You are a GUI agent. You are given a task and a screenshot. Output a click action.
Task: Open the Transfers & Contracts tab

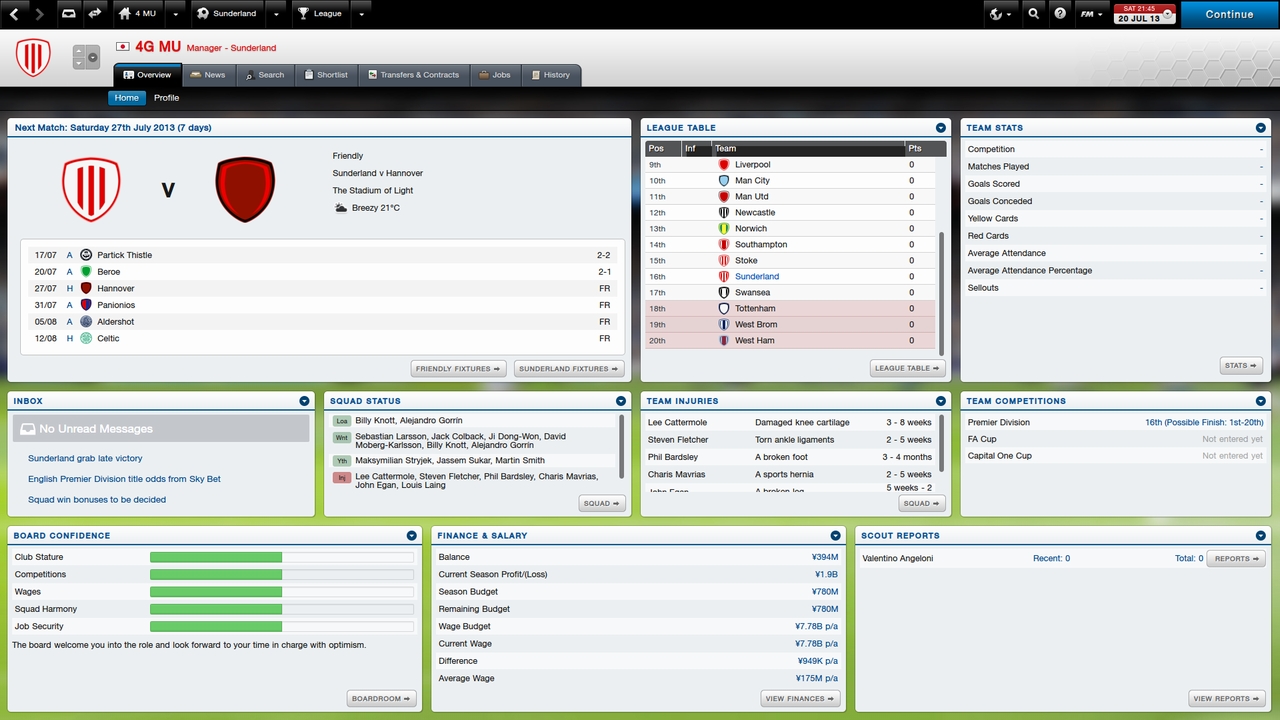coord(413,75)
